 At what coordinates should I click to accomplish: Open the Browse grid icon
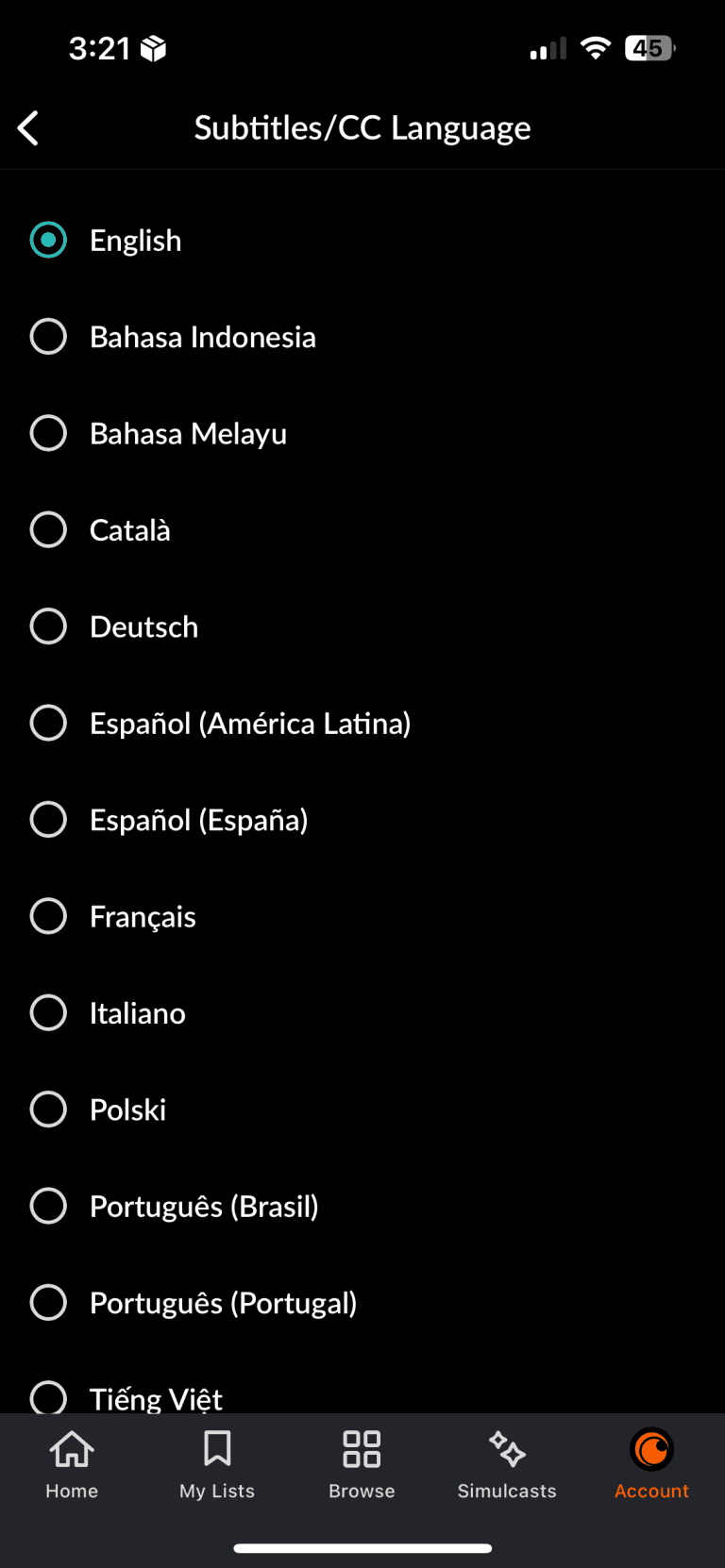pyautogui.click(x=362, y=1448)
